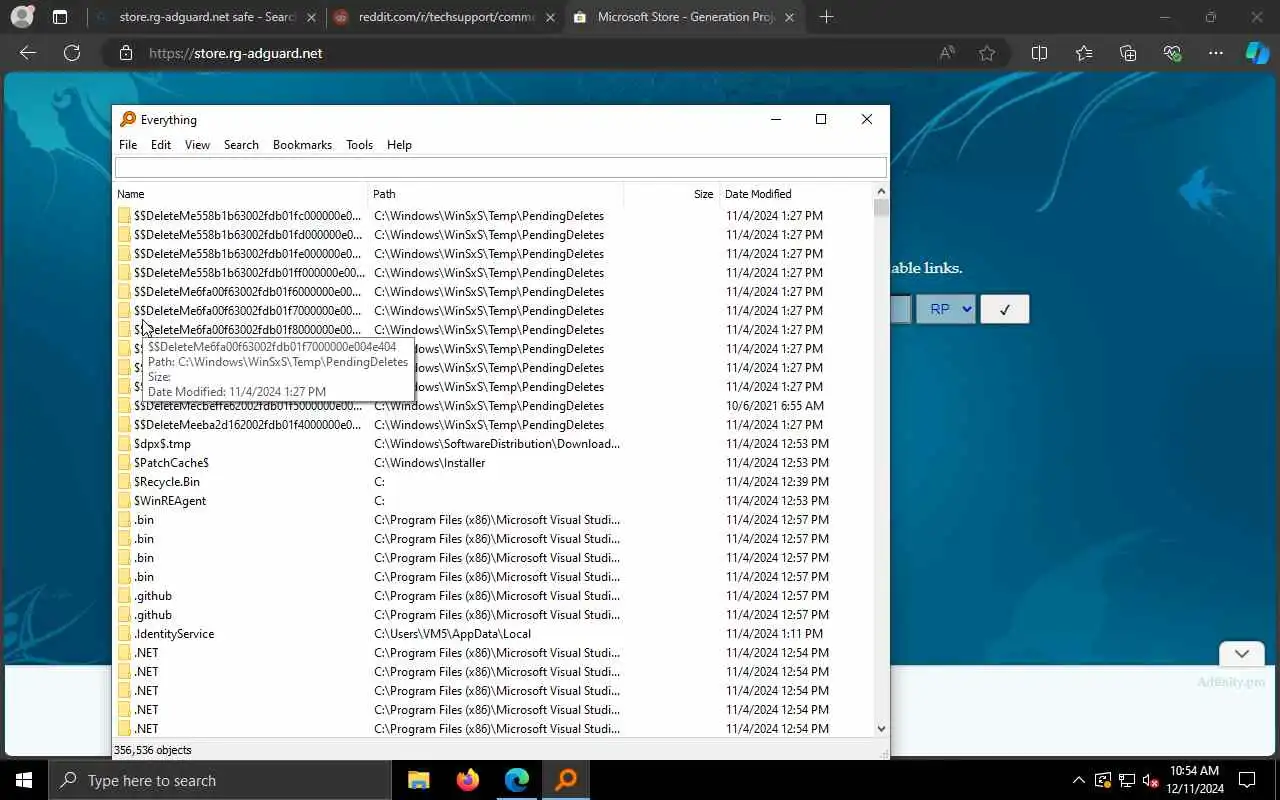Select the $PatchCache$ folder icon
Image resolution: width=1280 pixels, height=800 pixels.
coord(124,463)
